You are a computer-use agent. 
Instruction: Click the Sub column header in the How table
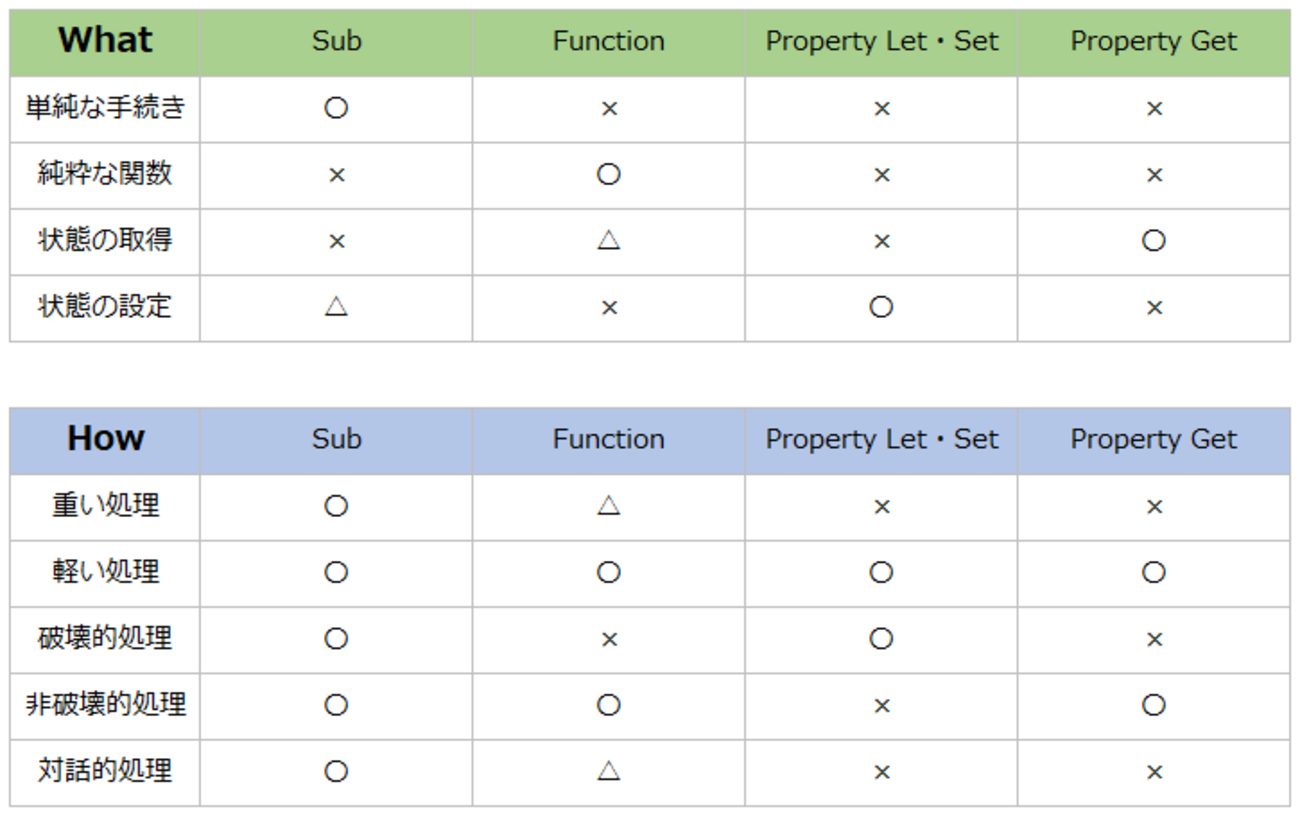[x=336, y=439]
